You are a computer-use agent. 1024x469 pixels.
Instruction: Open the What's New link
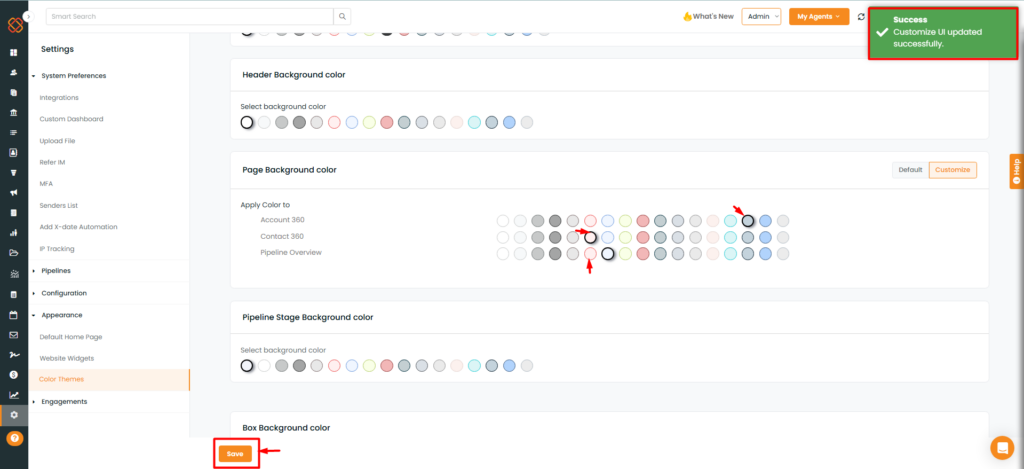709,16
